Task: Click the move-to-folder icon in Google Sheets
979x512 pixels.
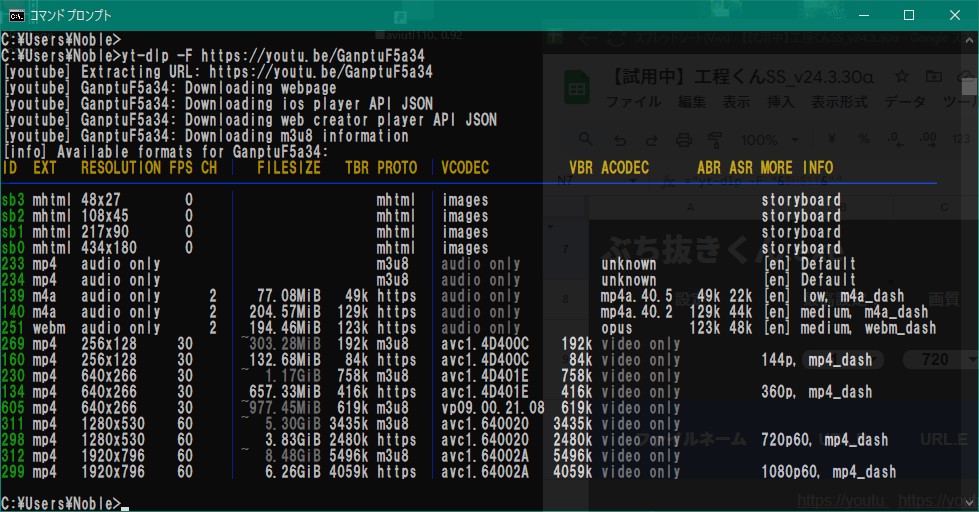Action: 933,77
